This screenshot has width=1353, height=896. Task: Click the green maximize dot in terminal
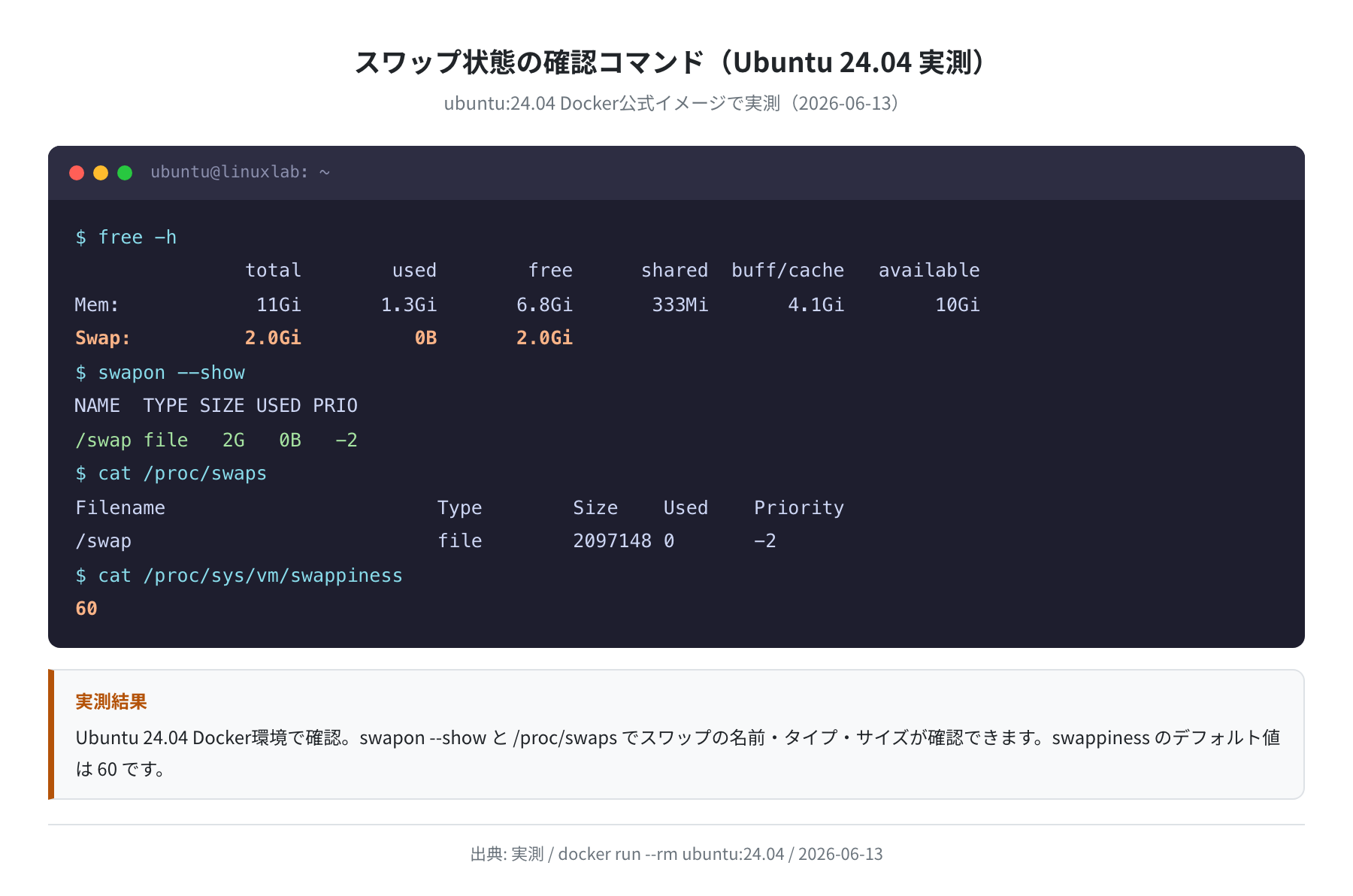tap(125, 173)
